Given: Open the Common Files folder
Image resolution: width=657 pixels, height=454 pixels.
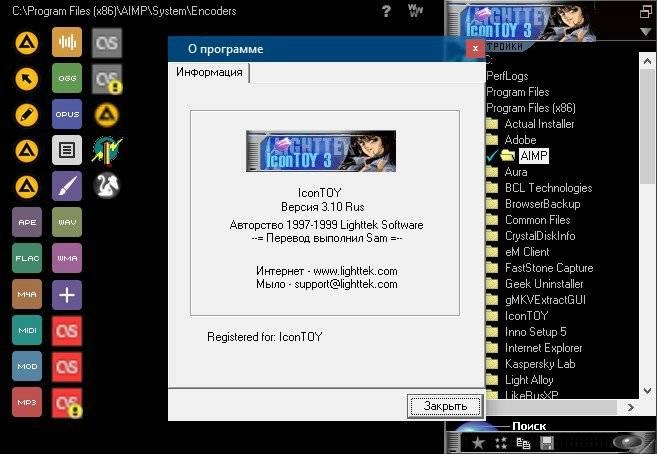Looking at the screenshot, I should point(537,219).
